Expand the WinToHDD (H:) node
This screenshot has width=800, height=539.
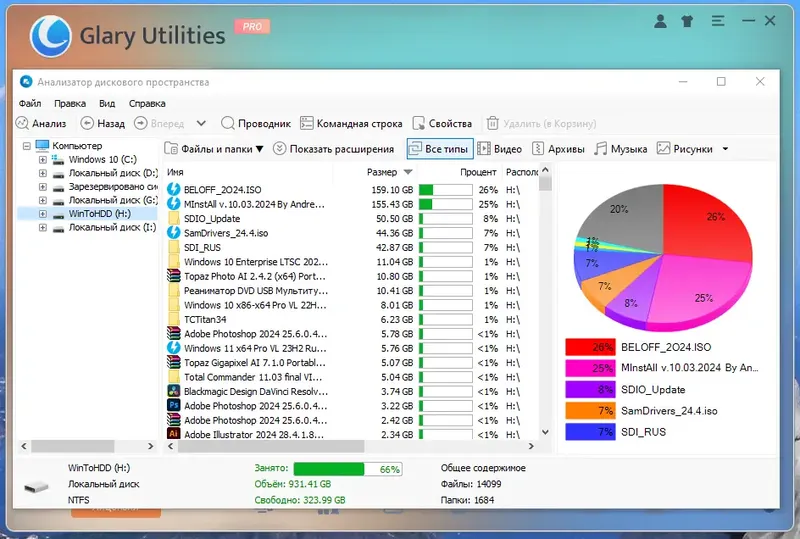(43, 214)
